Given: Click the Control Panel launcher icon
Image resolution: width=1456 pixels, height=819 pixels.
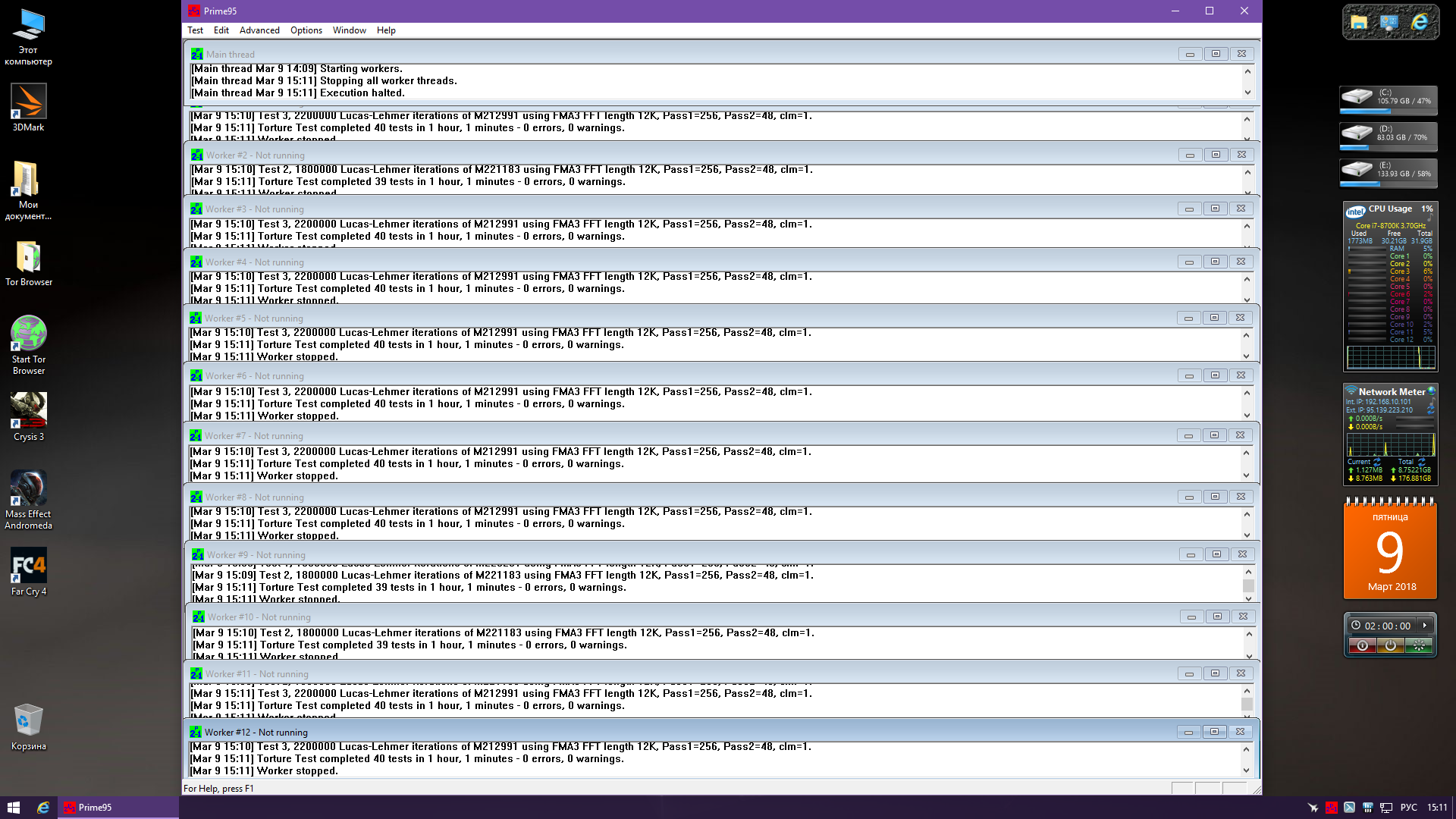Looking at the screenshot, I should [x=1389, y=23].
